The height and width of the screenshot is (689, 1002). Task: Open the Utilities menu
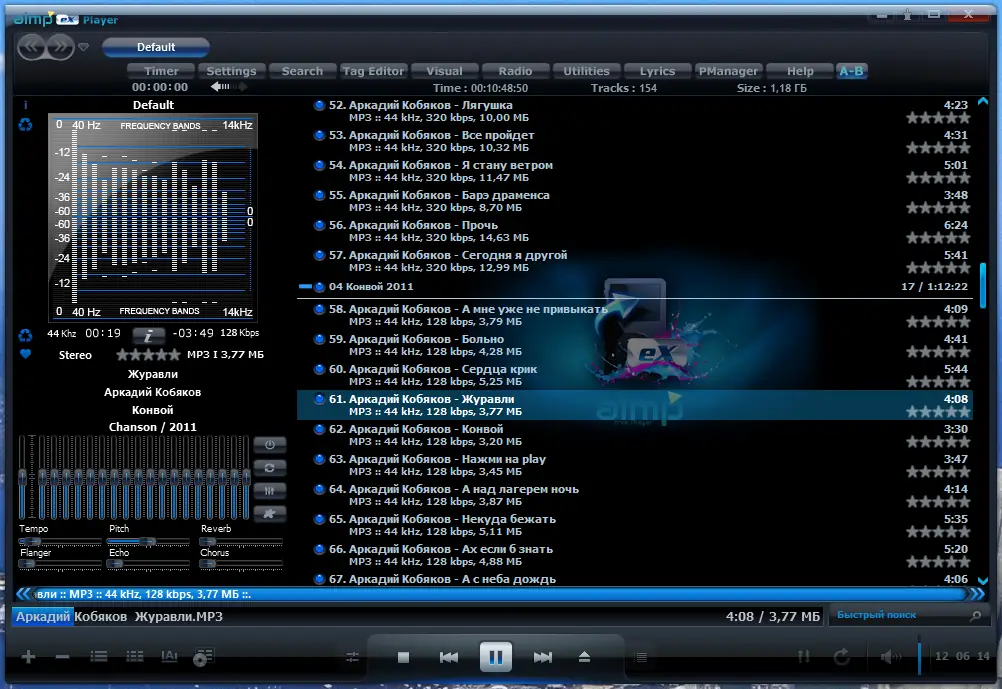click(x=587, y=71)
